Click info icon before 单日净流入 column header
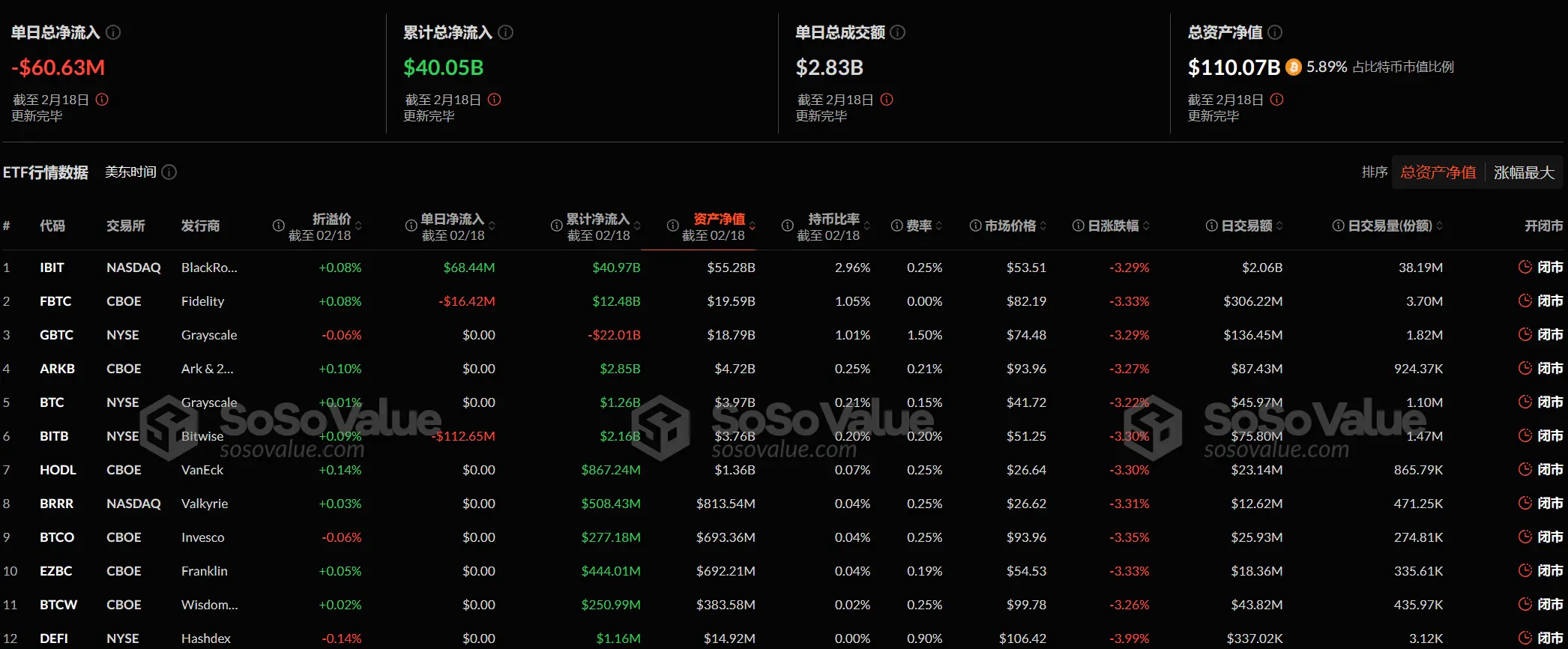This screenshot has height=649, width=1568. tap(411, 226)
